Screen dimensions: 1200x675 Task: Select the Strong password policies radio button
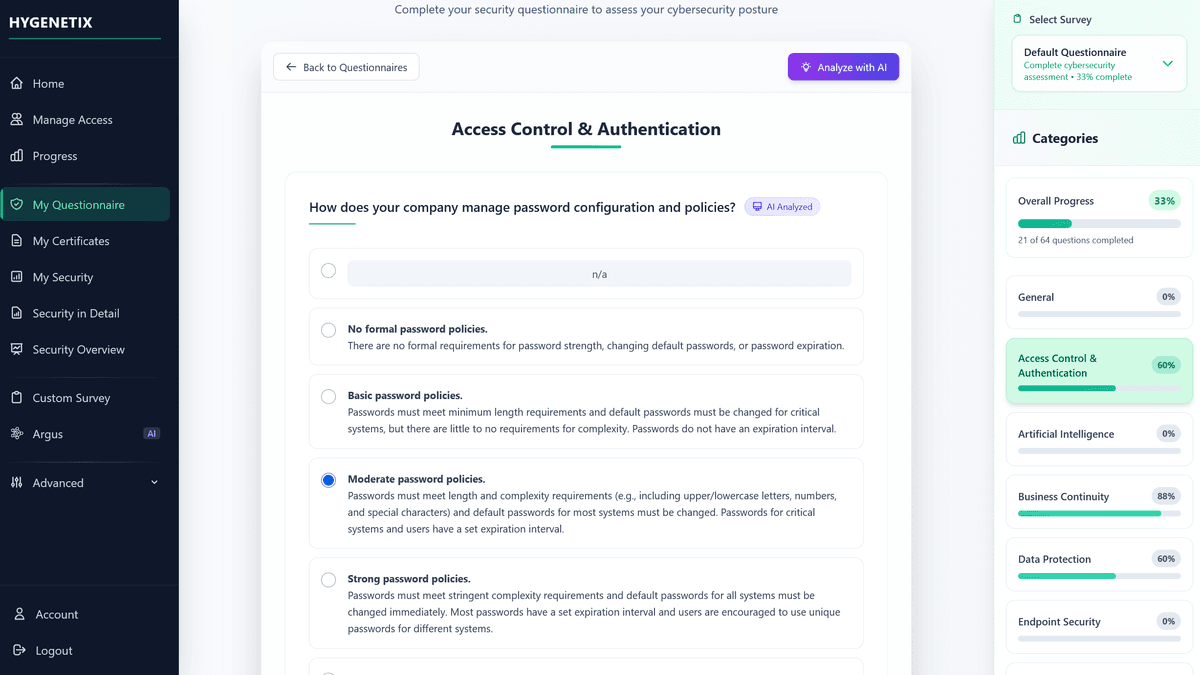328,580
